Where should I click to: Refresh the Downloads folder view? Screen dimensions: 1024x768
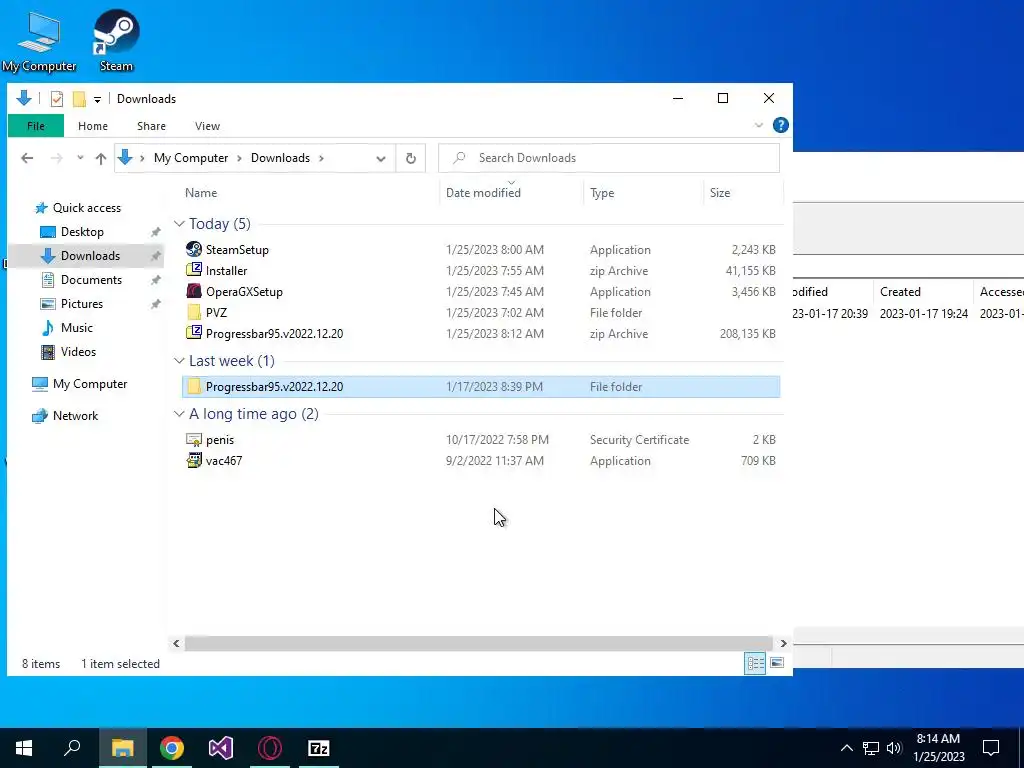click(411, 158)
